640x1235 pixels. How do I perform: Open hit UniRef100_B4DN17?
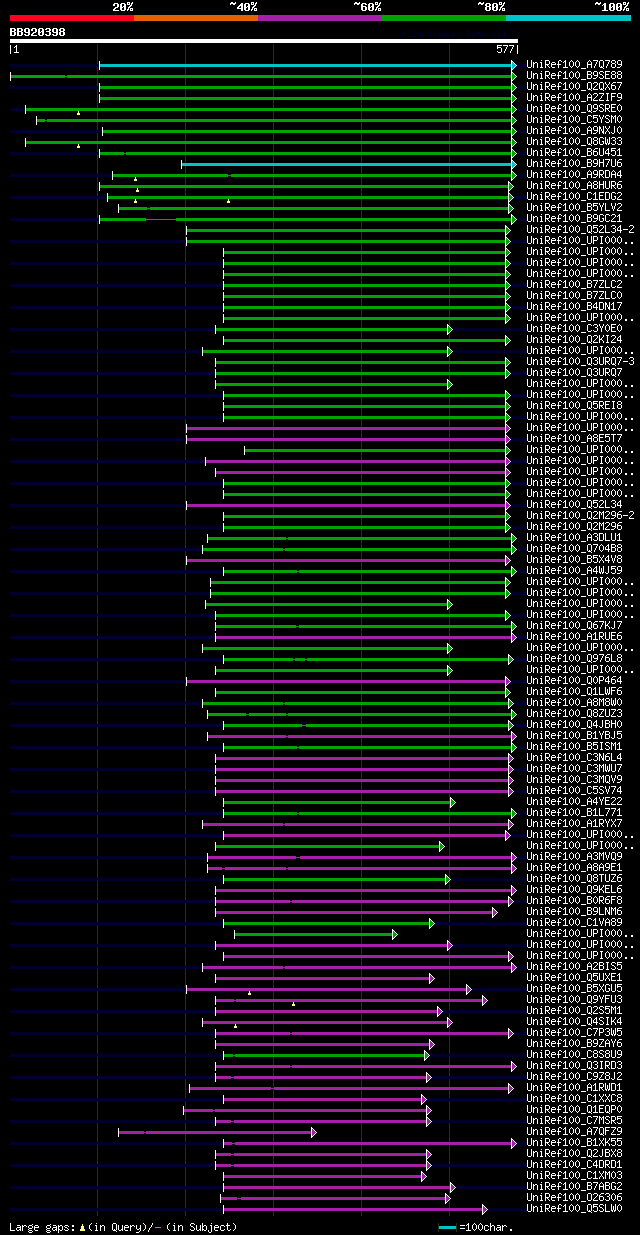pyautogui.click(x=574, y=307)
